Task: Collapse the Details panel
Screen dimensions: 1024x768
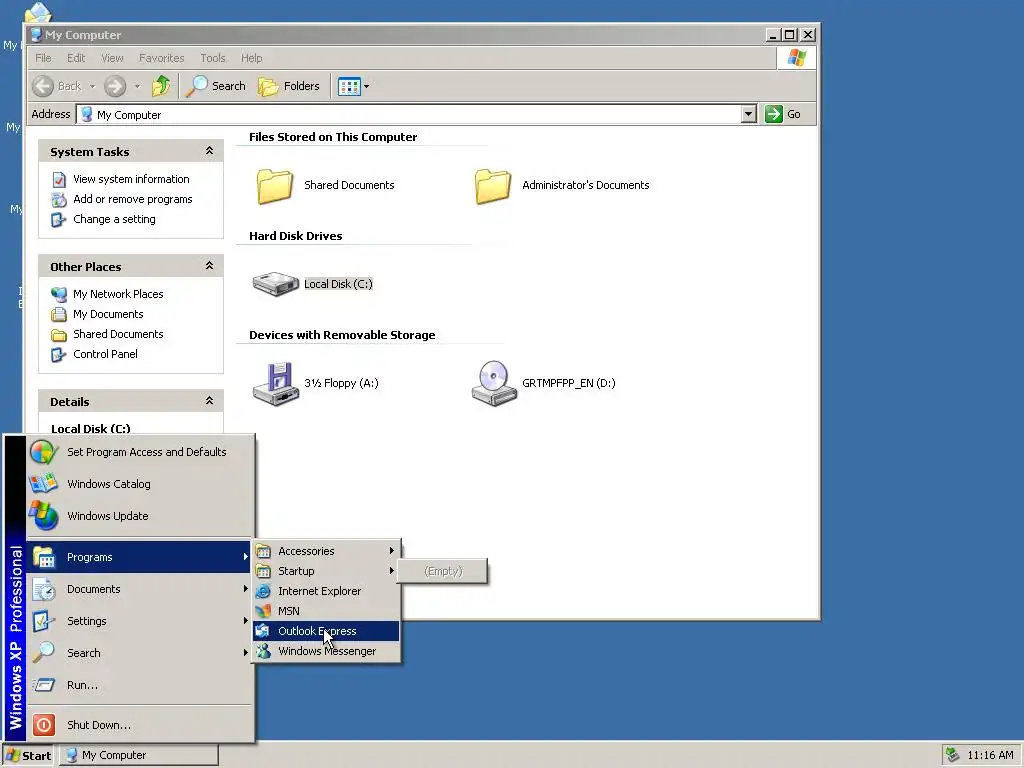Action: click(x=209, y=401)
